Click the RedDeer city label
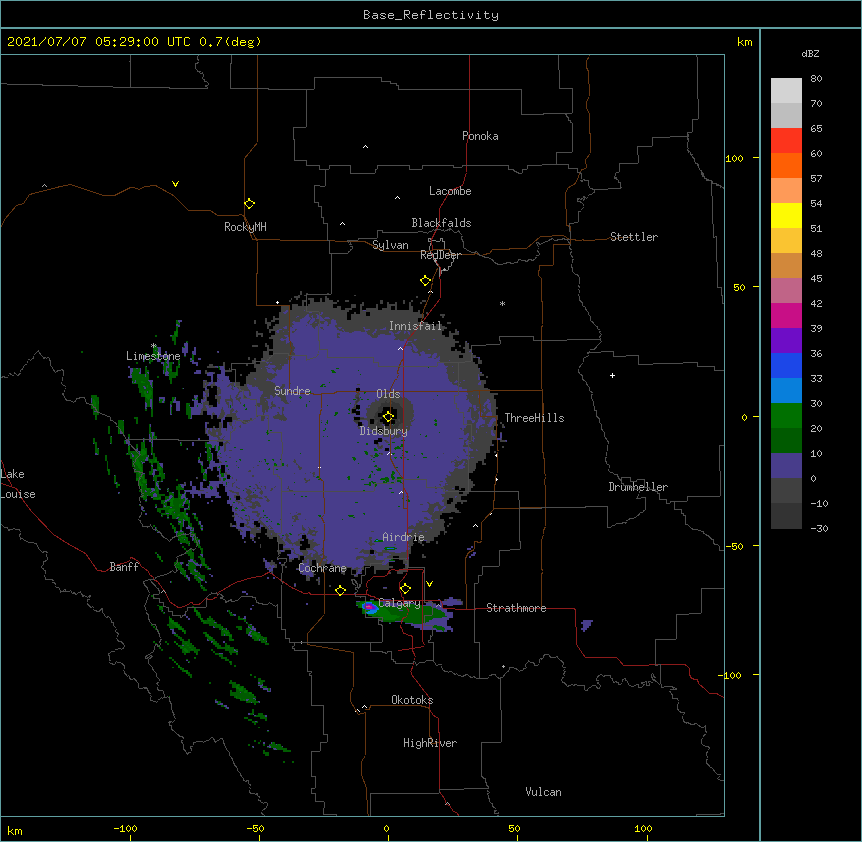 click(x=440, y=255)
